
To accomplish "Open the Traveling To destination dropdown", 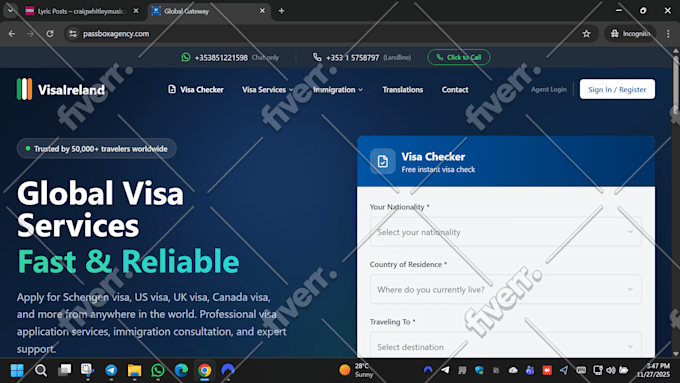I will point(506,347).
